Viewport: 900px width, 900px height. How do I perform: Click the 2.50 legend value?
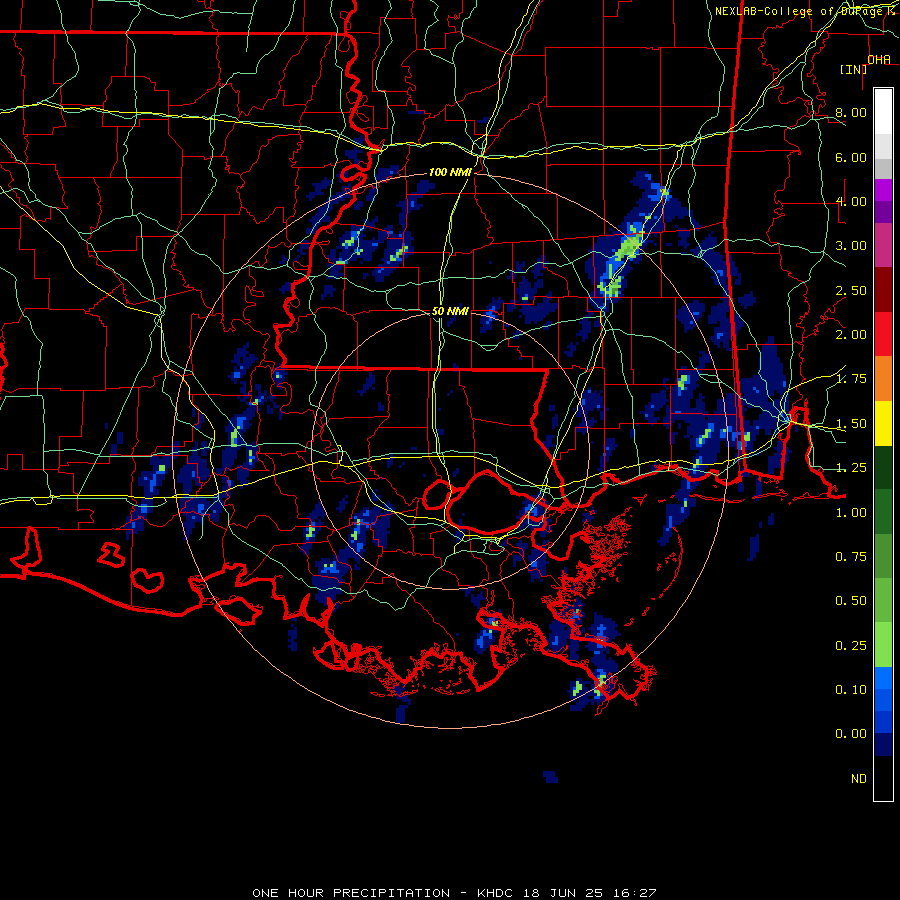point(851,290)
